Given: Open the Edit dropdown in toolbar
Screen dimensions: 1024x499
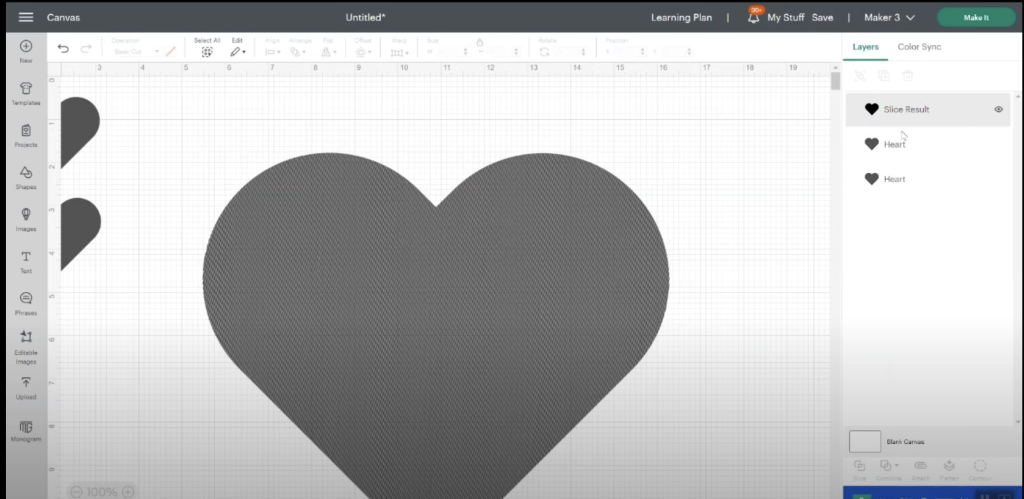Looking at the screenshot, I should tap(238, 50).
